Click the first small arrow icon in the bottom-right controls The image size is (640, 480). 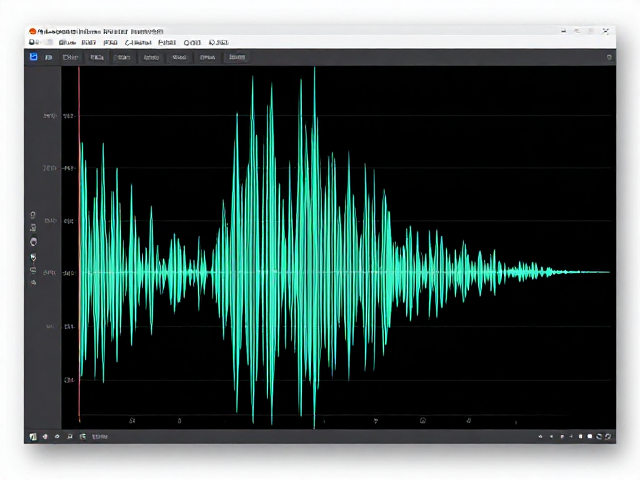pyautogui.click(x=540, y=437)
